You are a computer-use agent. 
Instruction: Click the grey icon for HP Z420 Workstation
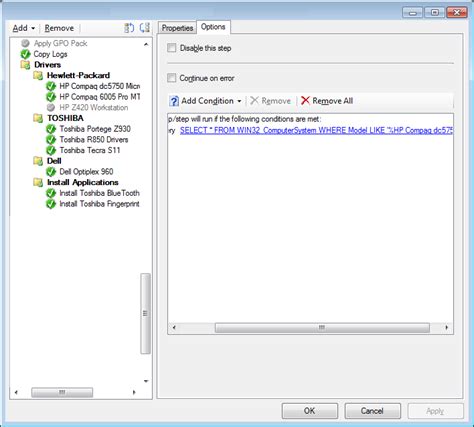tap(51, 108)
